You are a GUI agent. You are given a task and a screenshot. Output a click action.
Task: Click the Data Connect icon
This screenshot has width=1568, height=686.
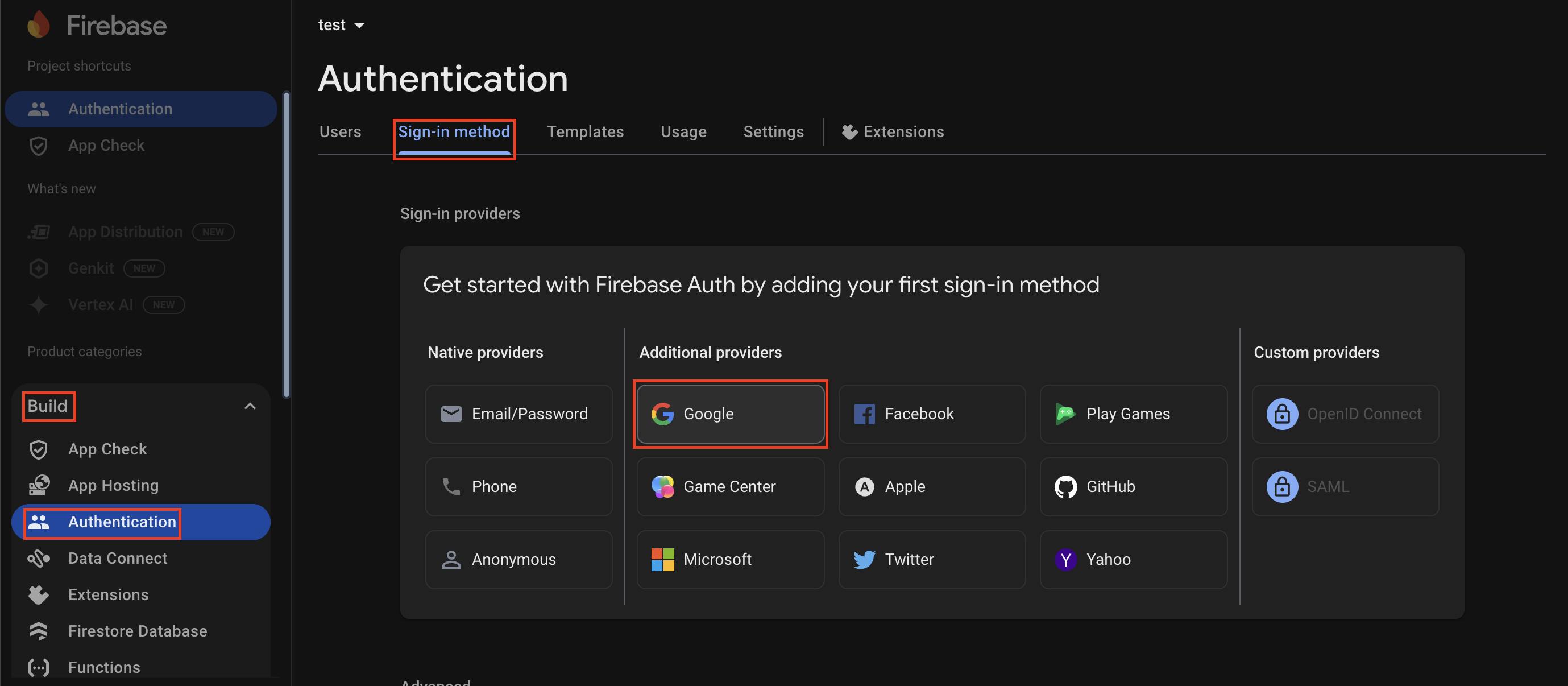[38, 559]
